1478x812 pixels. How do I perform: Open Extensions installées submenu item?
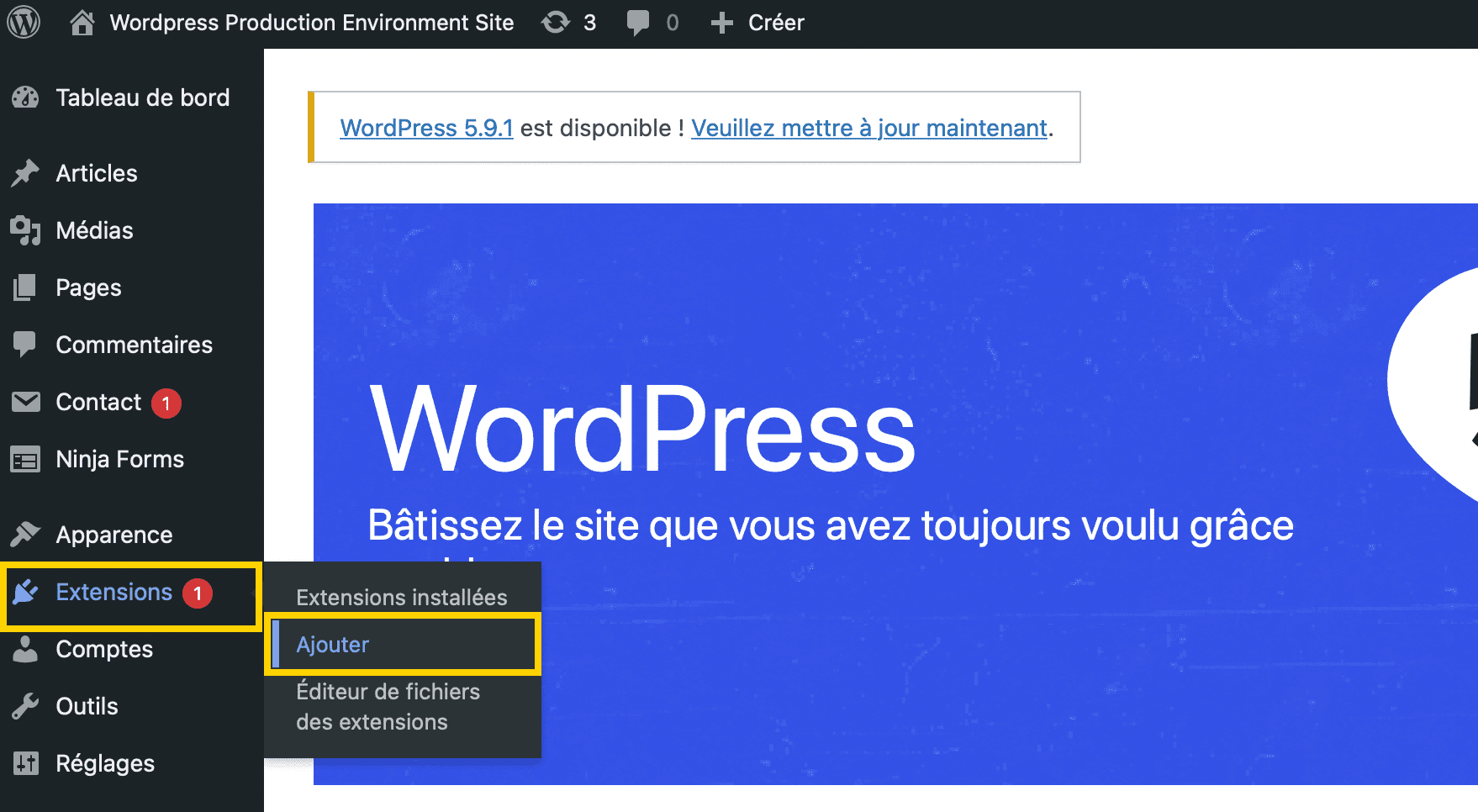(402, 598)
